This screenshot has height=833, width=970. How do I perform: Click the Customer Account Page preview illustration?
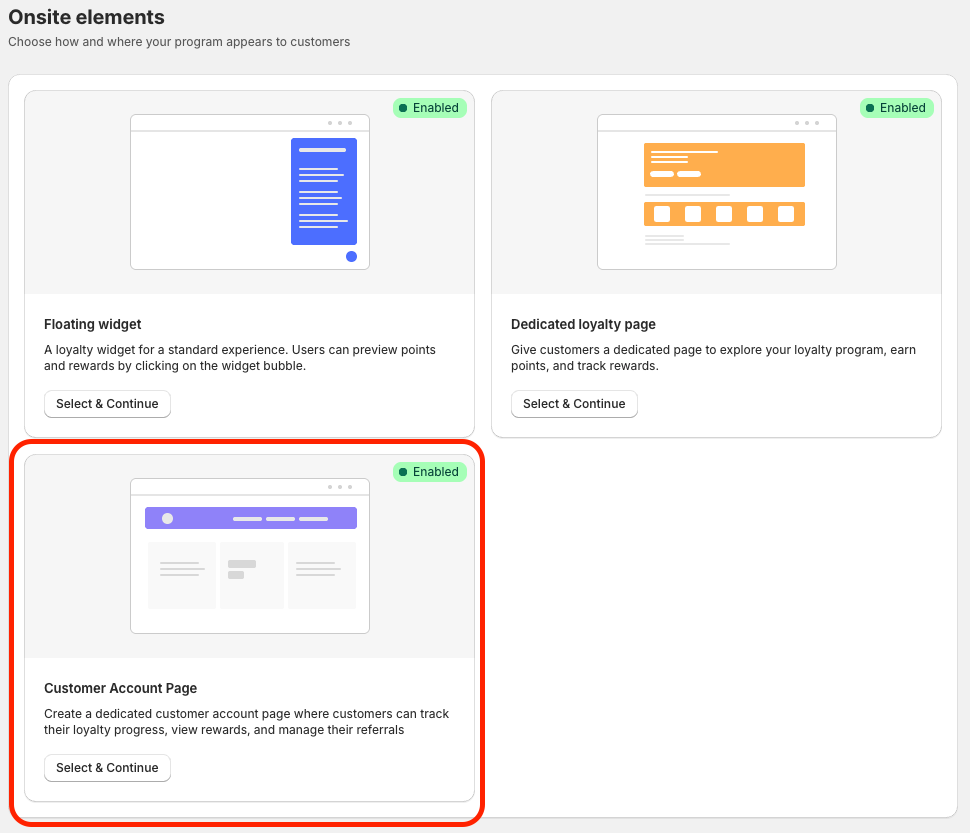tap(250, 555)
